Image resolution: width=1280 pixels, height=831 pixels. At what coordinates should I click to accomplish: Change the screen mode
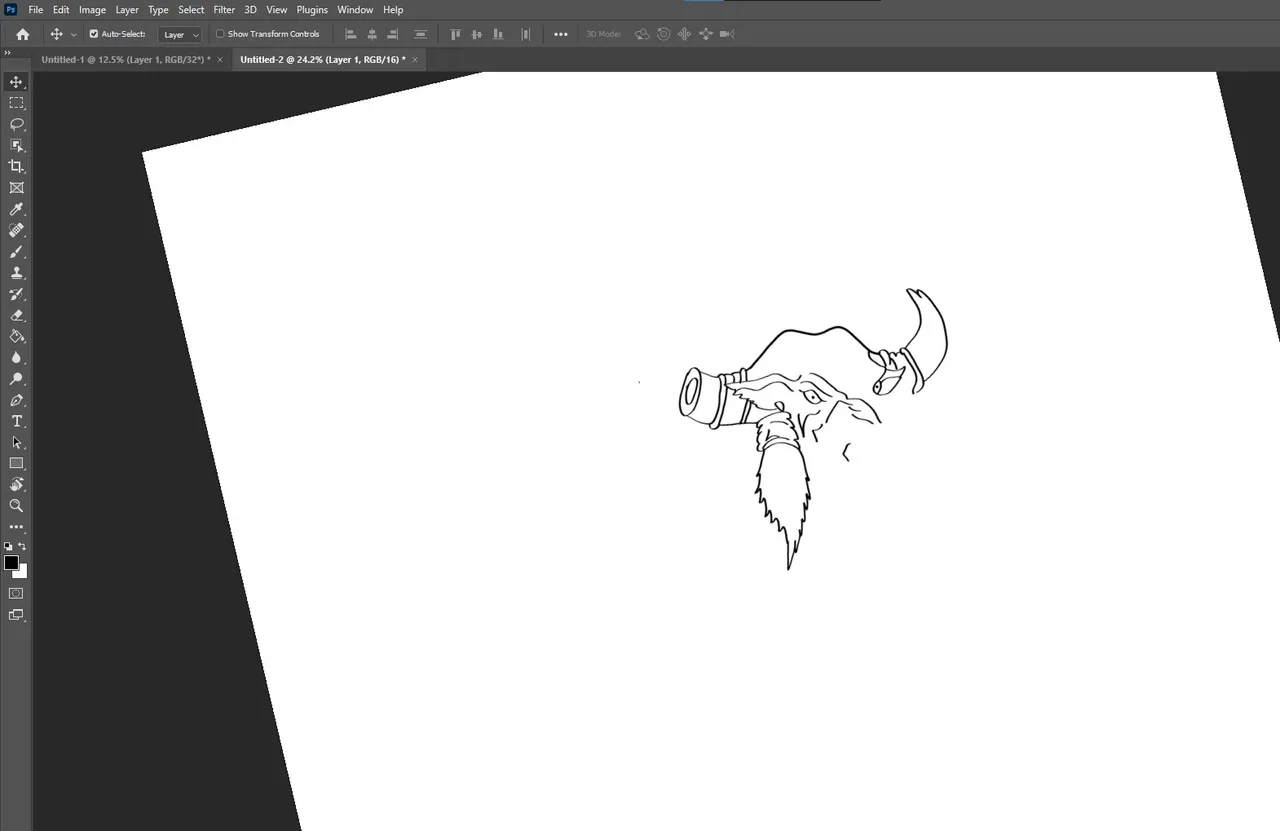coord(16,615)
